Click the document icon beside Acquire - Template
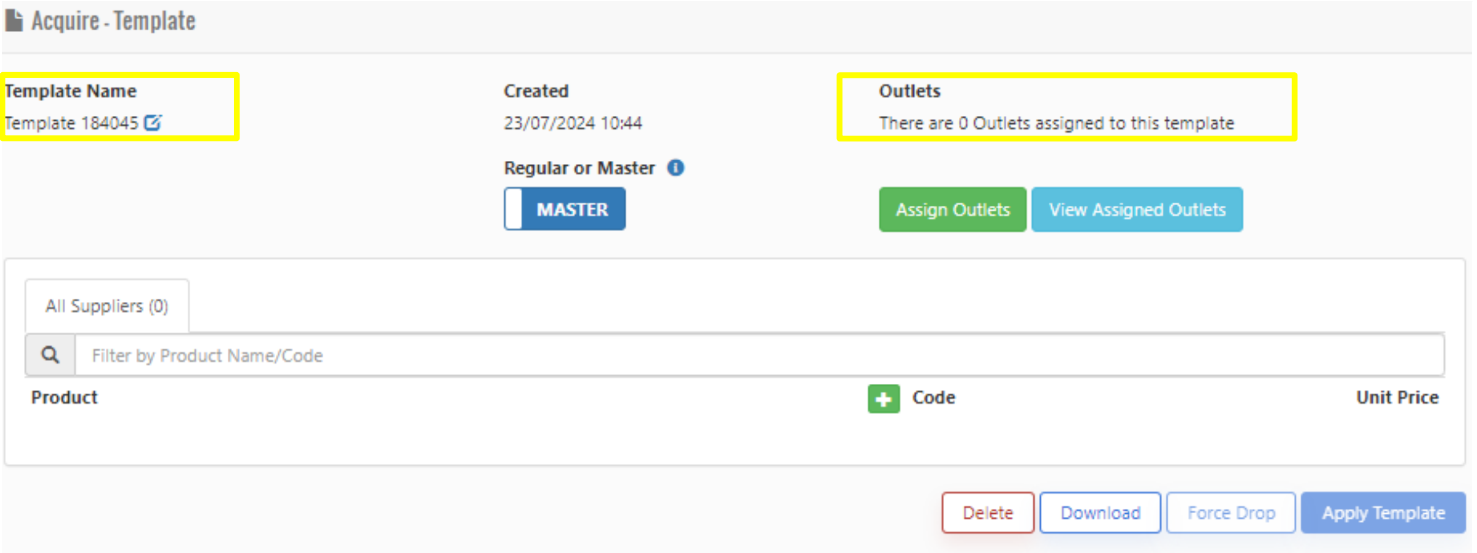The image size is (1477, 553). [14, 21]
